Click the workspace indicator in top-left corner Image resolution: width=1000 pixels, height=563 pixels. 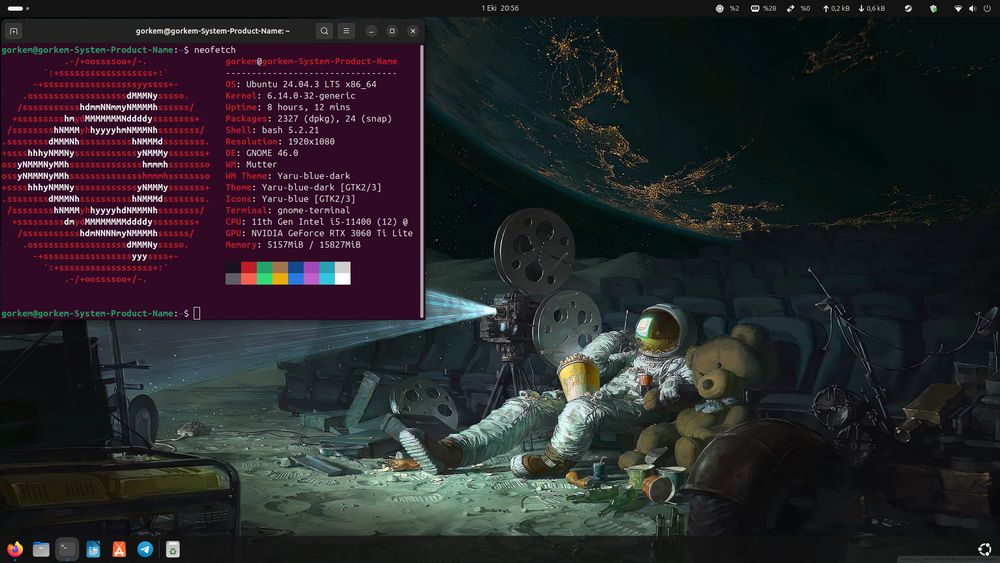tap(16, 8)
